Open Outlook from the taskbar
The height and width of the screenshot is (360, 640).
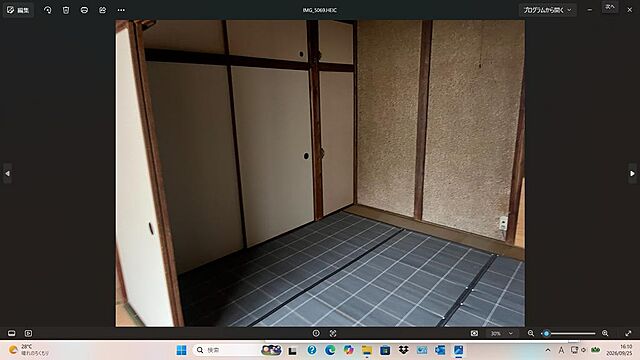click(x=440, y=350)
